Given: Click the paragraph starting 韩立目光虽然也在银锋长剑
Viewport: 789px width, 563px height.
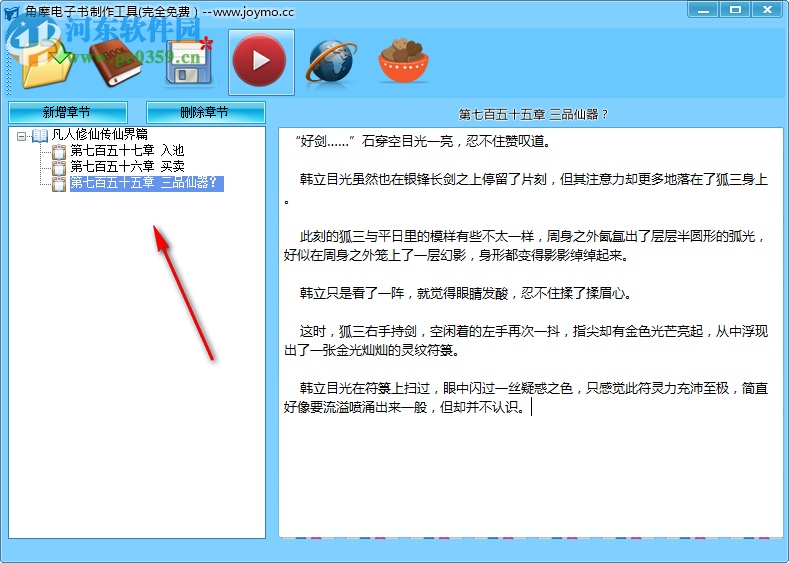Looking at the screenshot, I should pos(525,189).
